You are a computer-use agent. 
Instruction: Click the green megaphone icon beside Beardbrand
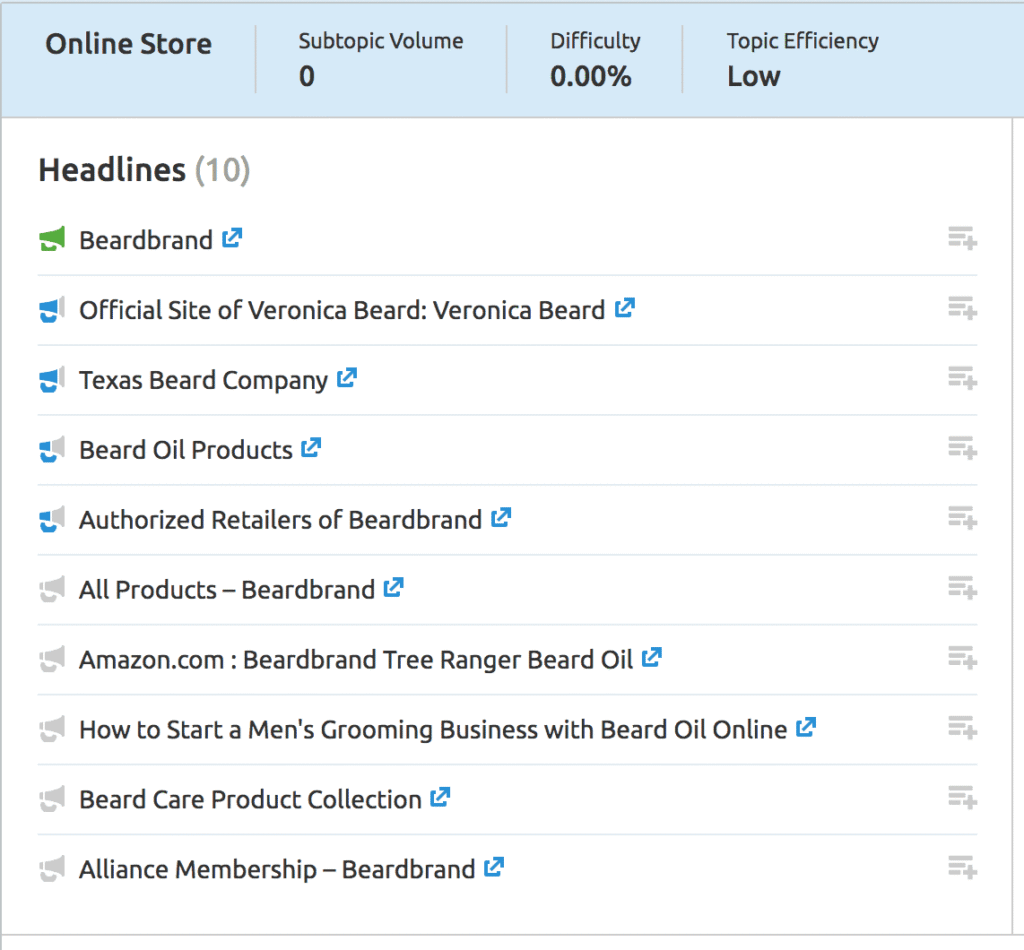52,240
